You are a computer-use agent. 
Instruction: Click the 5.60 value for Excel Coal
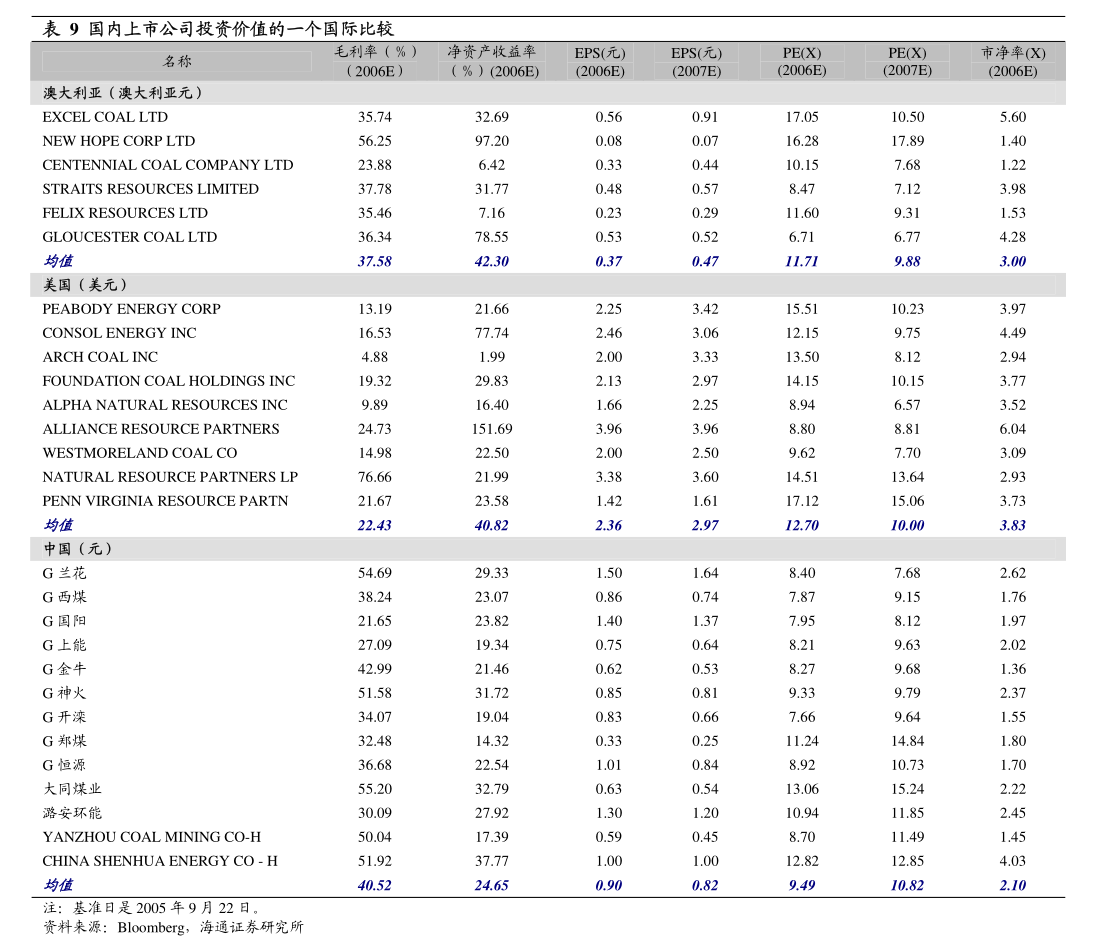coord(1013,117)
